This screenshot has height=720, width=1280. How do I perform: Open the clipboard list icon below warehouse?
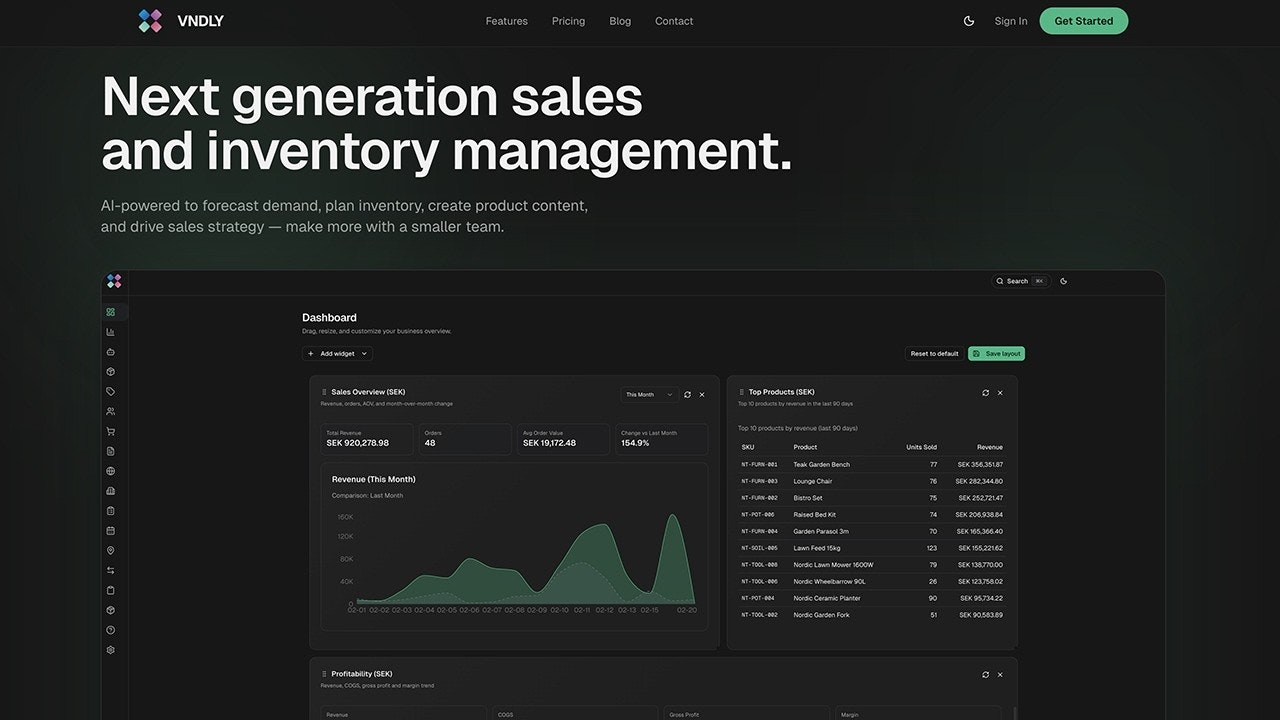pos(111,510)
